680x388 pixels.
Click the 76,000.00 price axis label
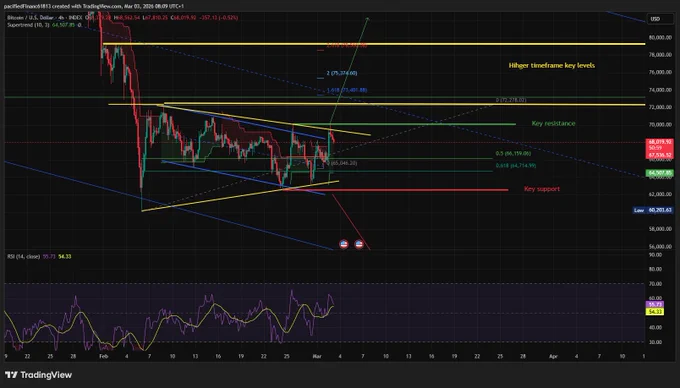[660, 72]
